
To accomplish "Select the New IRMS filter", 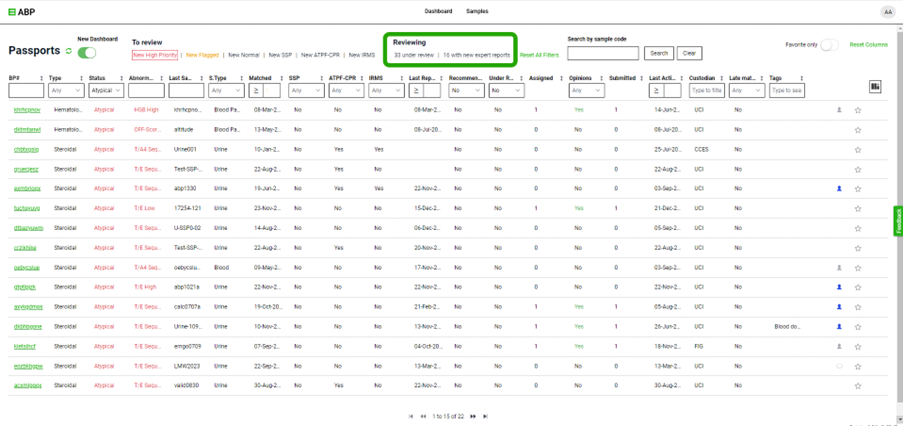I will (x=362, y=55).
